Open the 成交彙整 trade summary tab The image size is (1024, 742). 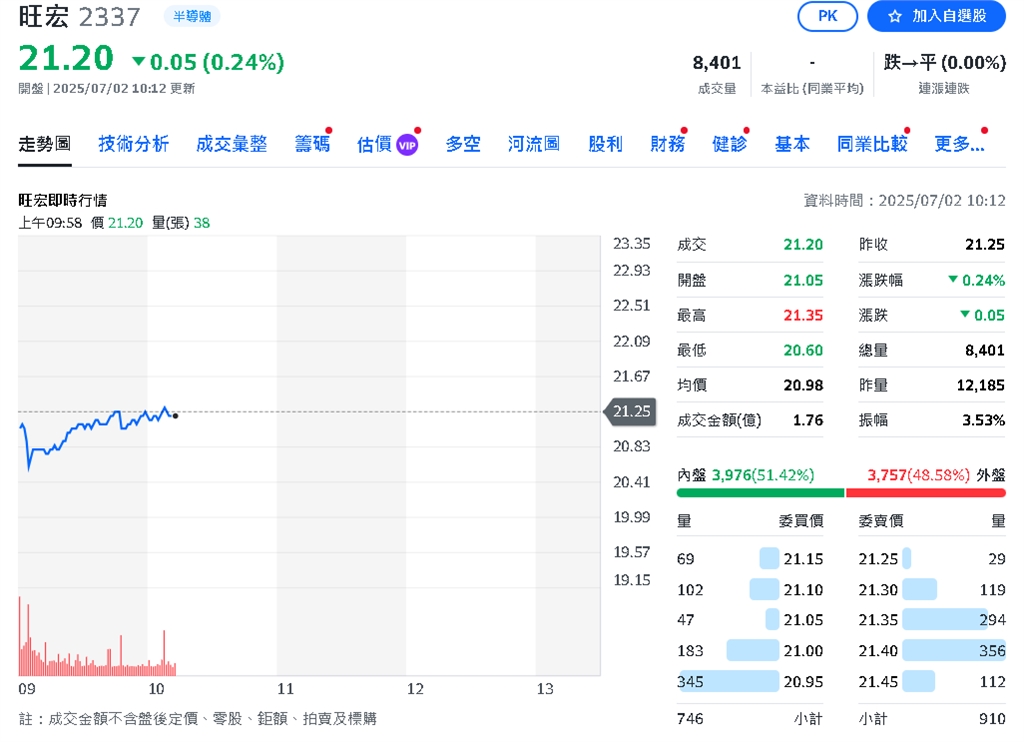tap(232, 143)
